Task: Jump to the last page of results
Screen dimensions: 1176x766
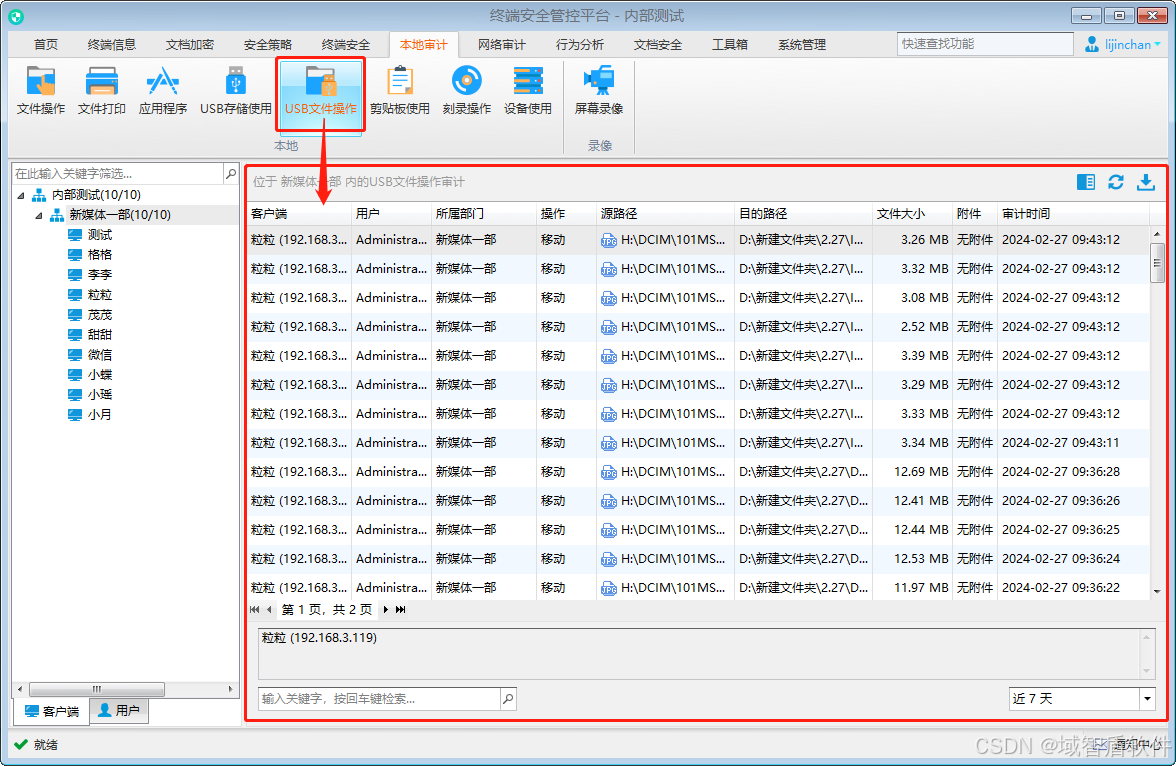Action: tap(400, 609)
